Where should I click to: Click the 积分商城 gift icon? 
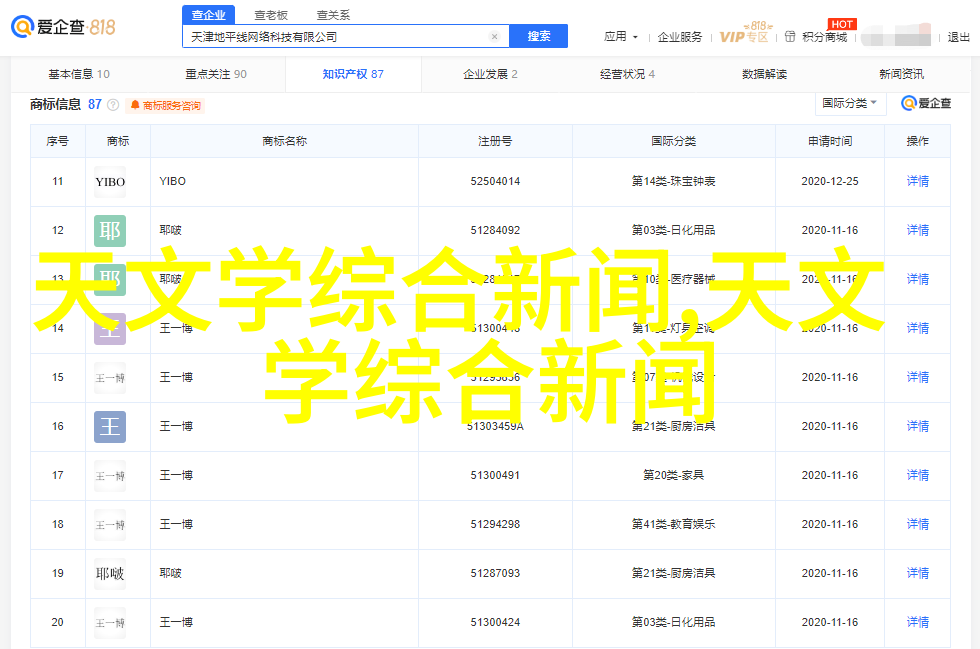(794, 37)
